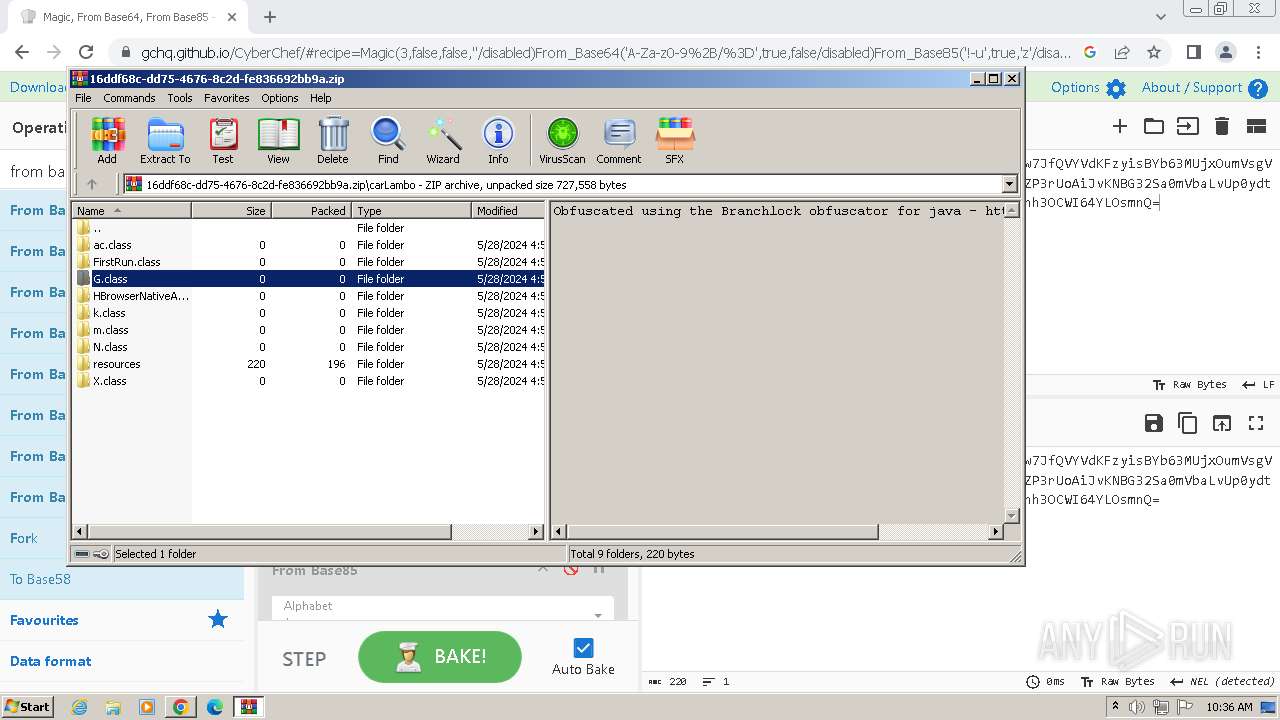Open the Commands menu
Image resolution: width=1280 pixels, height=720 pixels.
point(129,98)
